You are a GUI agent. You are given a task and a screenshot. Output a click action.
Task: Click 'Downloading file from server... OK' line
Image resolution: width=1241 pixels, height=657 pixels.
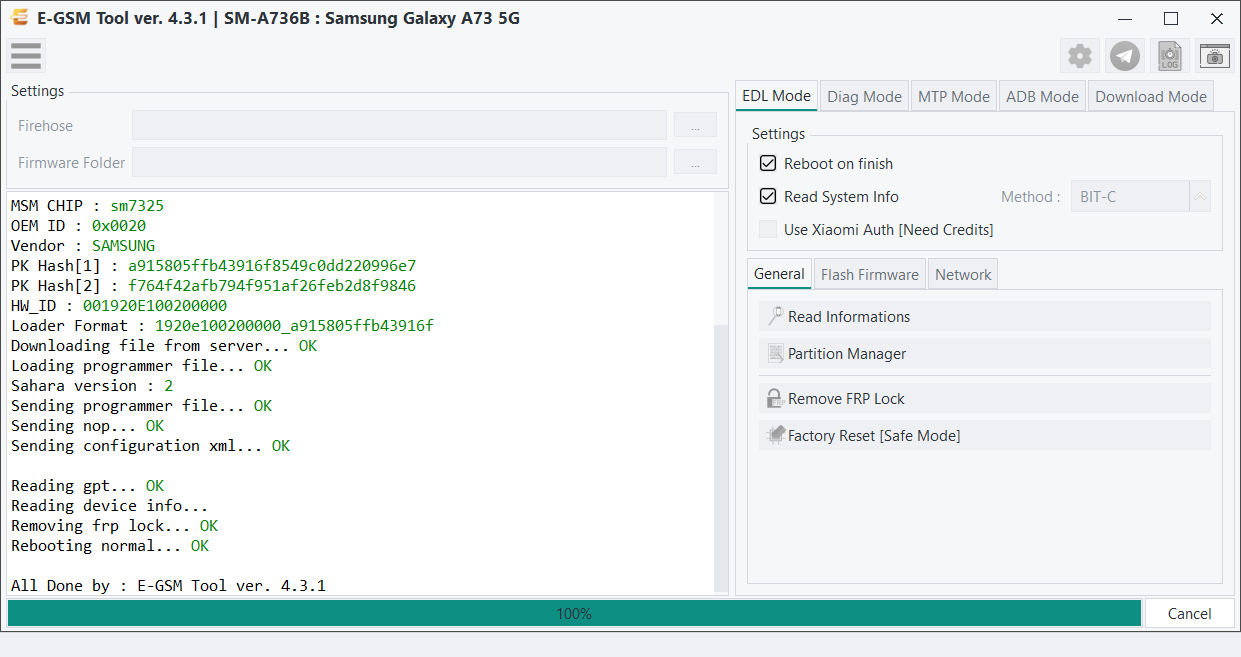click(x=164, y=346)
